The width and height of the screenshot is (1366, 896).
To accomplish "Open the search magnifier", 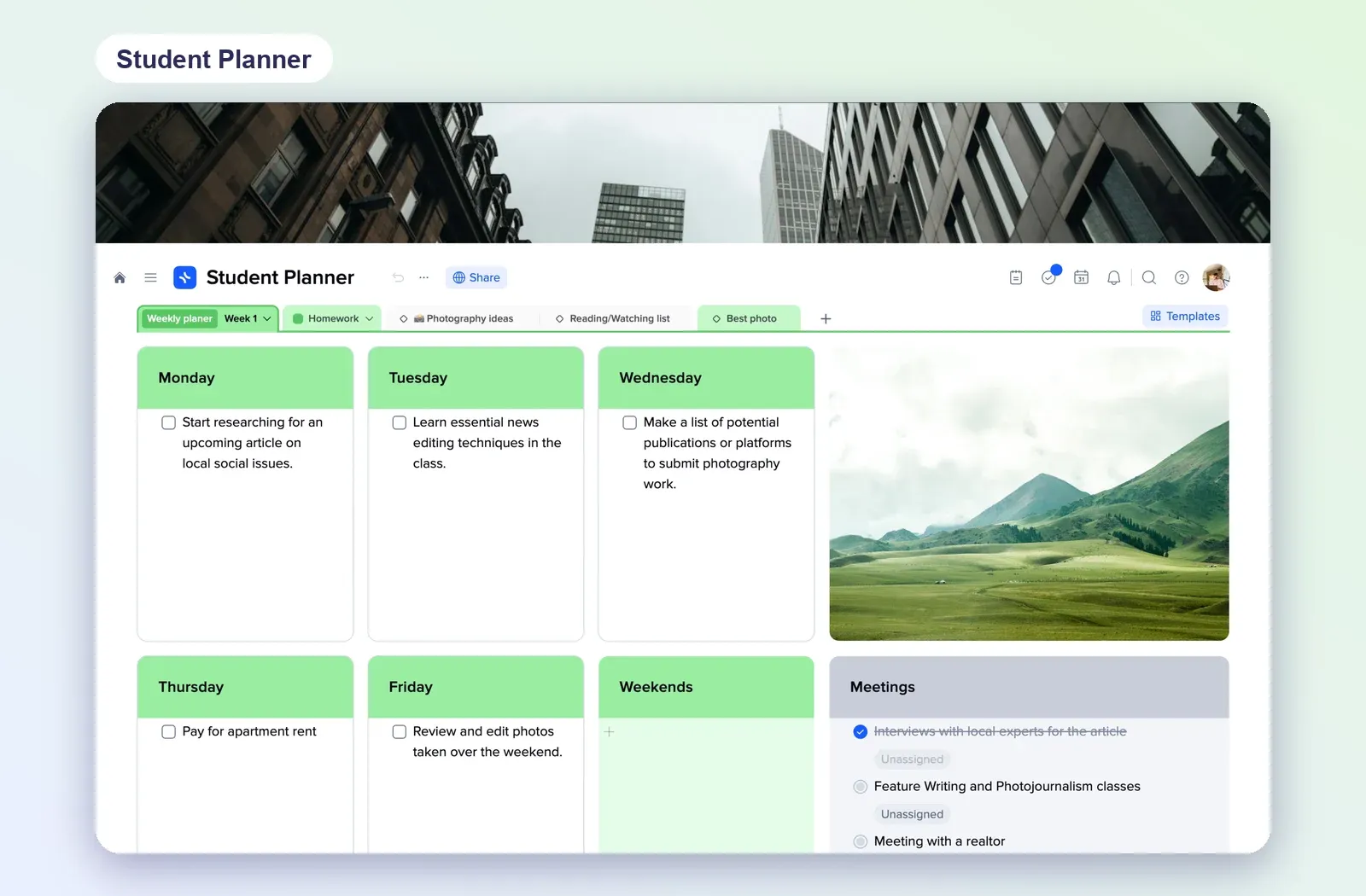I will click(x=1149, y=277).
